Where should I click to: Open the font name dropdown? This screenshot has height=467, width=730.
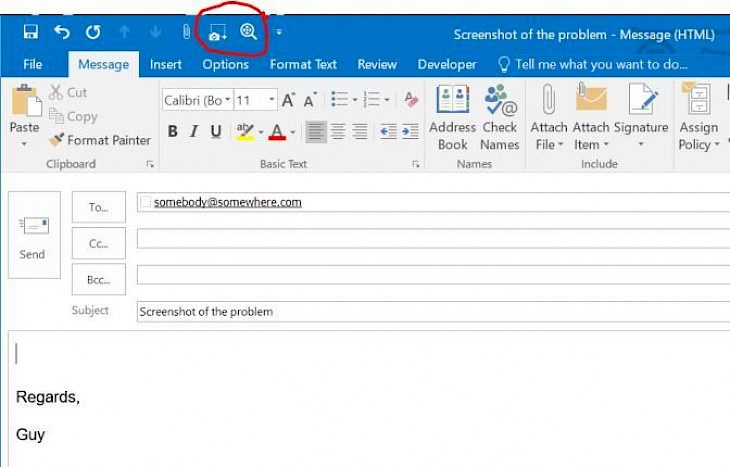point(227,100)
